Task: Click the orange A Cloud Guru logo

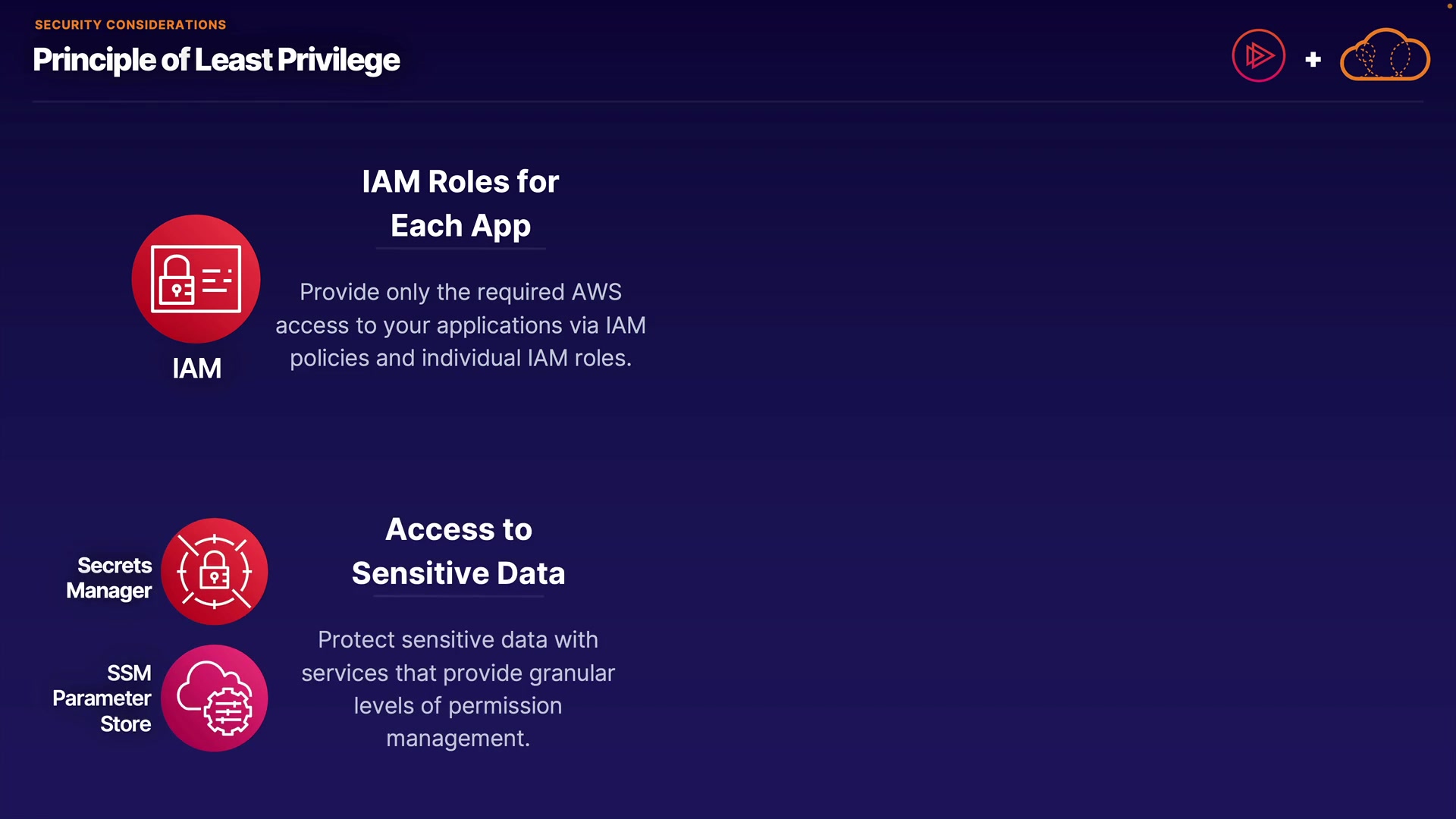Action: pyautogui.click(x=1385, y=55)
